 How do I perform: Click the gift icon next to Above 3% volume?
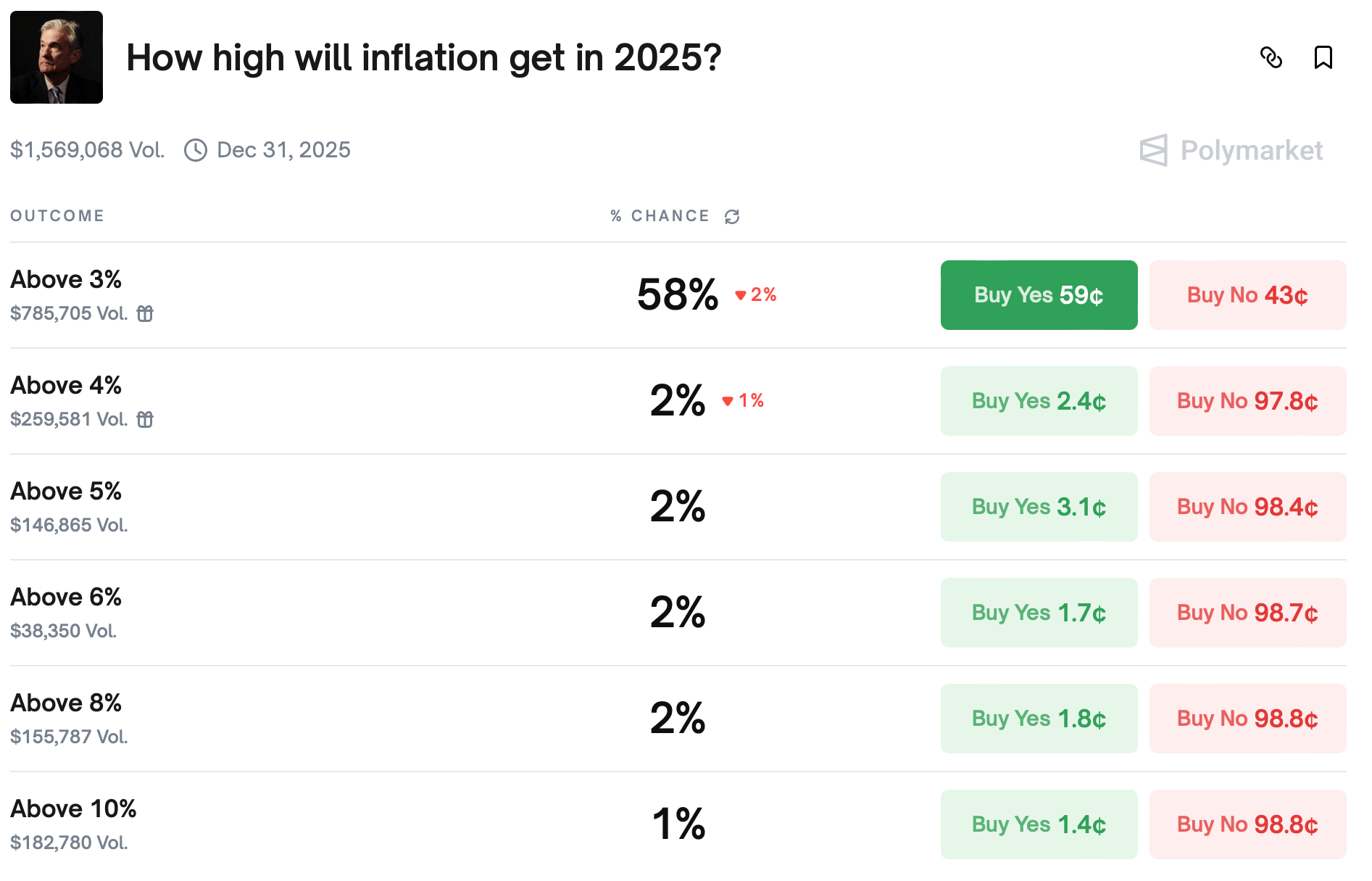[x=145, y=313]
